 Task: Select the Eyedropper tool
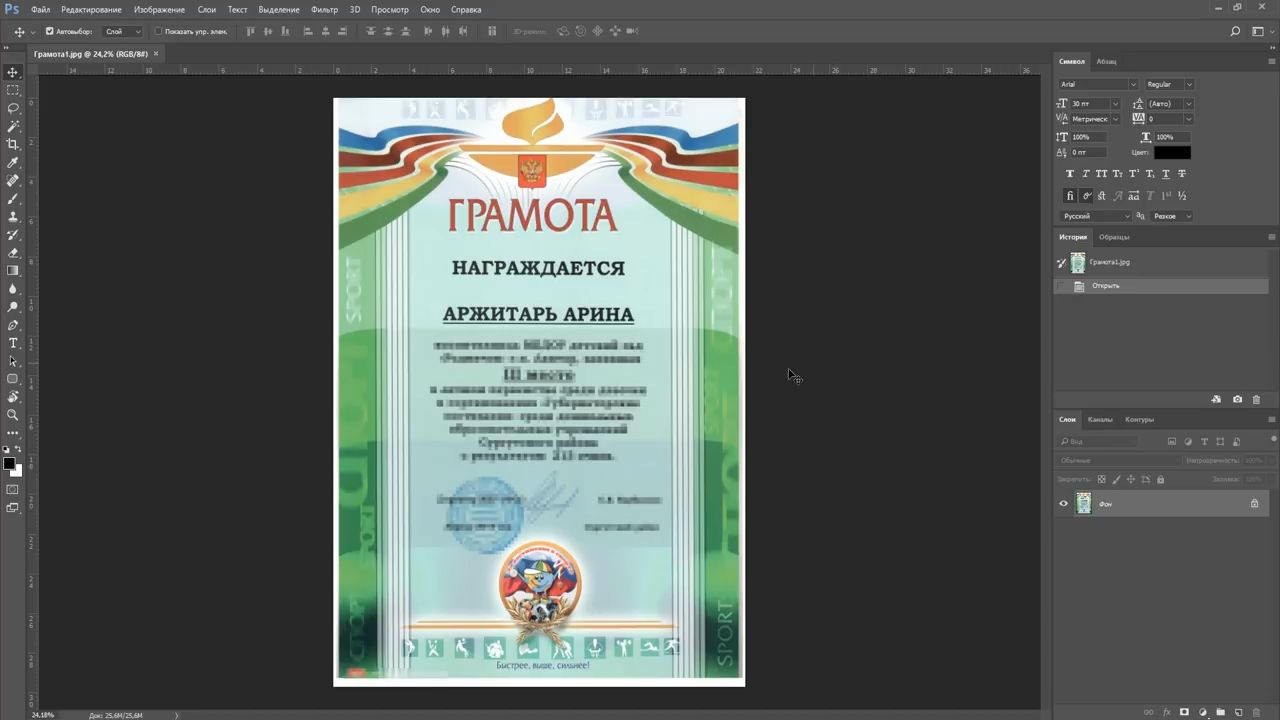(x=13, y=162)
